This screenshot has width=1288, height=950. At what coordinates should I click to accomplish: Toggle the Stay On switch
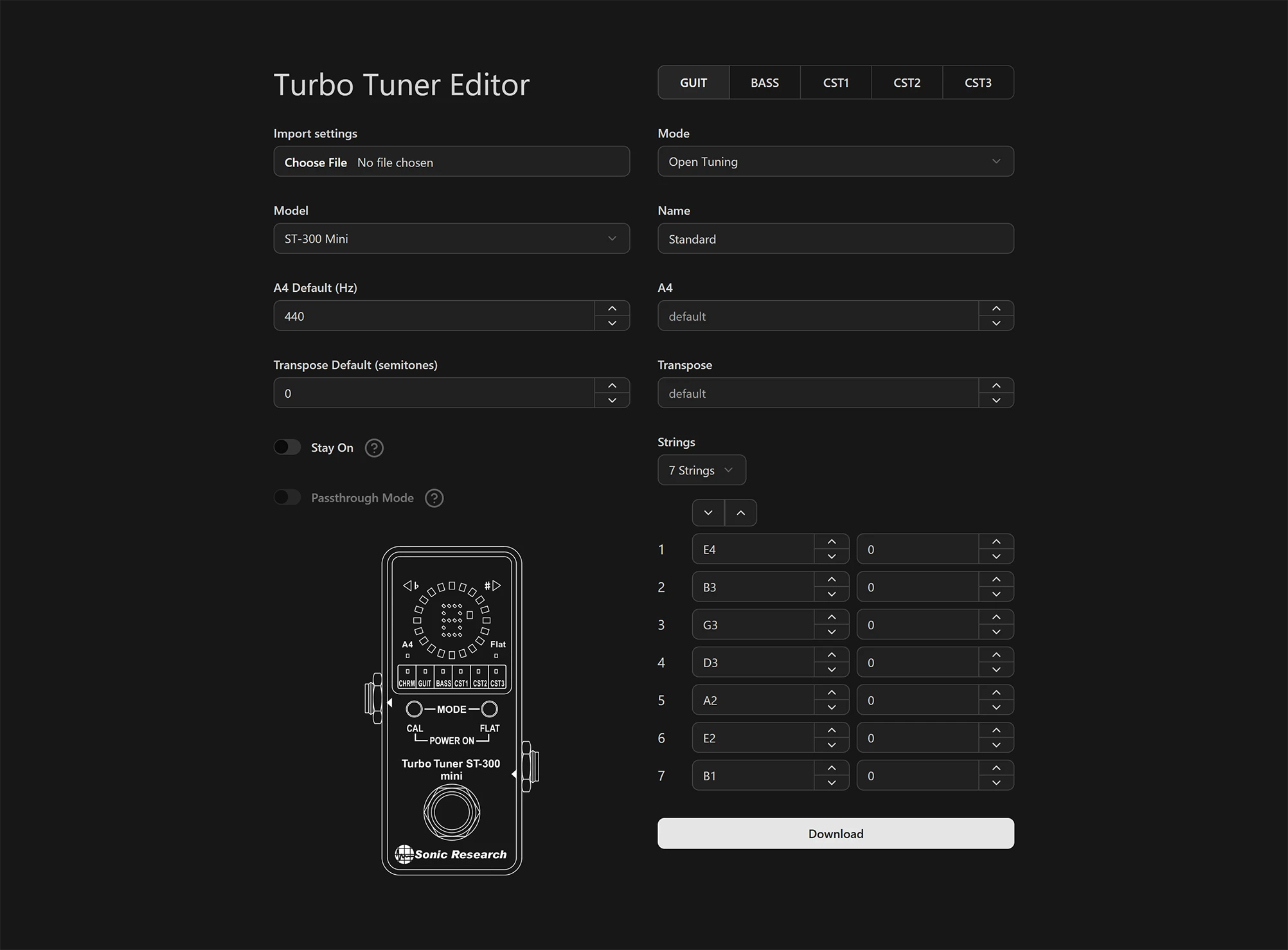pyautogui.click(x=287, y=447)
